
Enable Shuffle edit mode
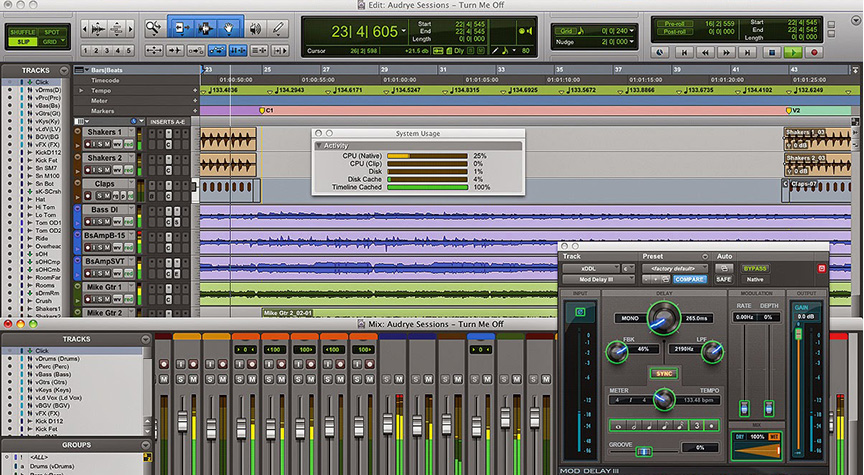21,31
